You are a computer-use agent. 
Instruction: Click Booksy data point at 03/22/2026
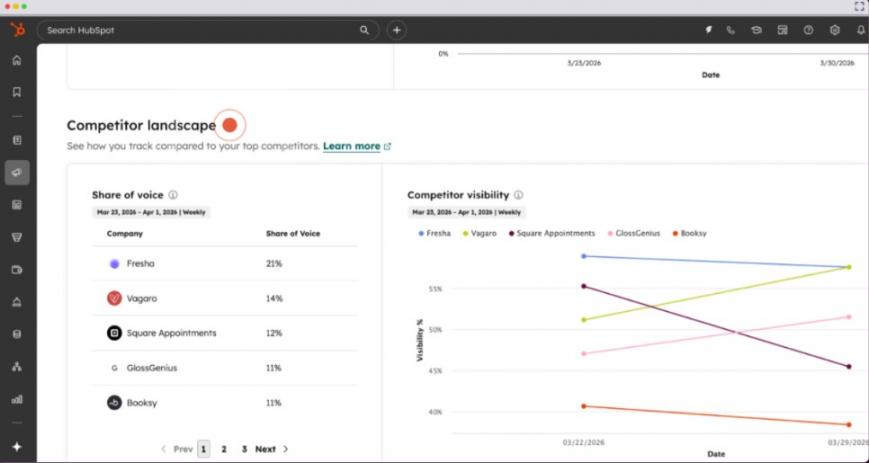(x=584, y=406)
